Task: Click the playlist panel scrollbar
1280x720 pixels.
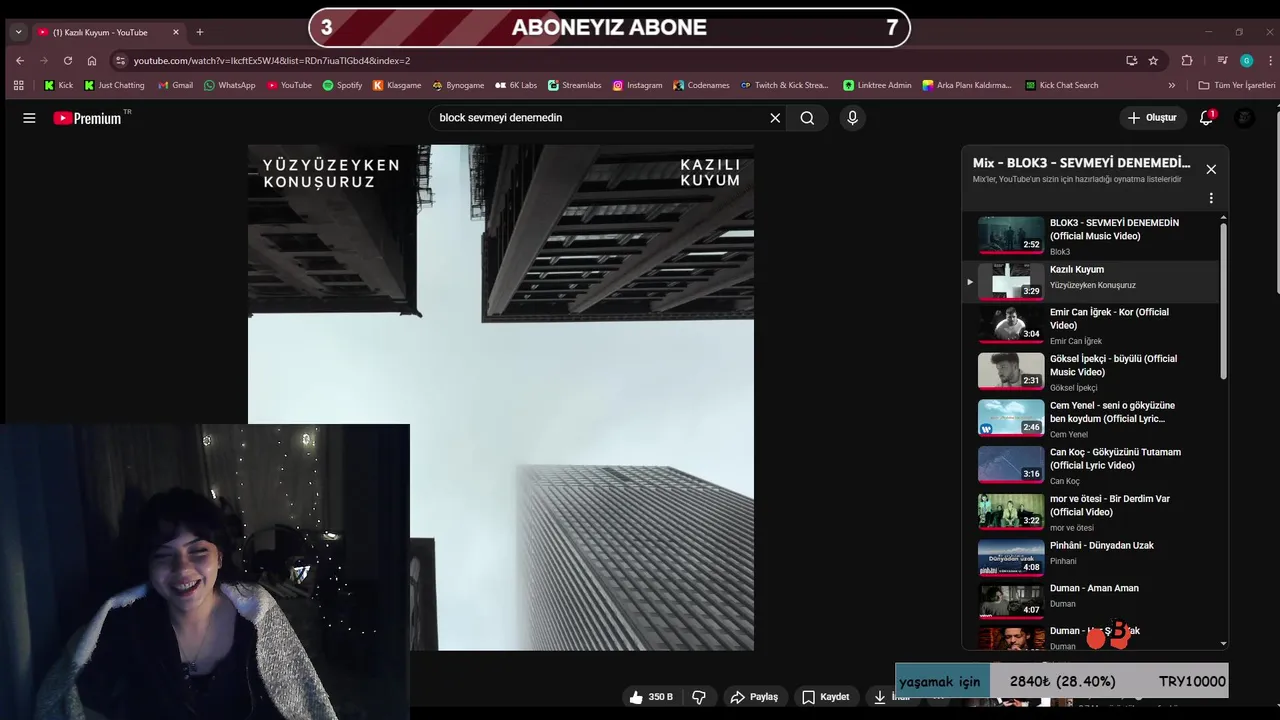Action: [x=1224, y=300]
